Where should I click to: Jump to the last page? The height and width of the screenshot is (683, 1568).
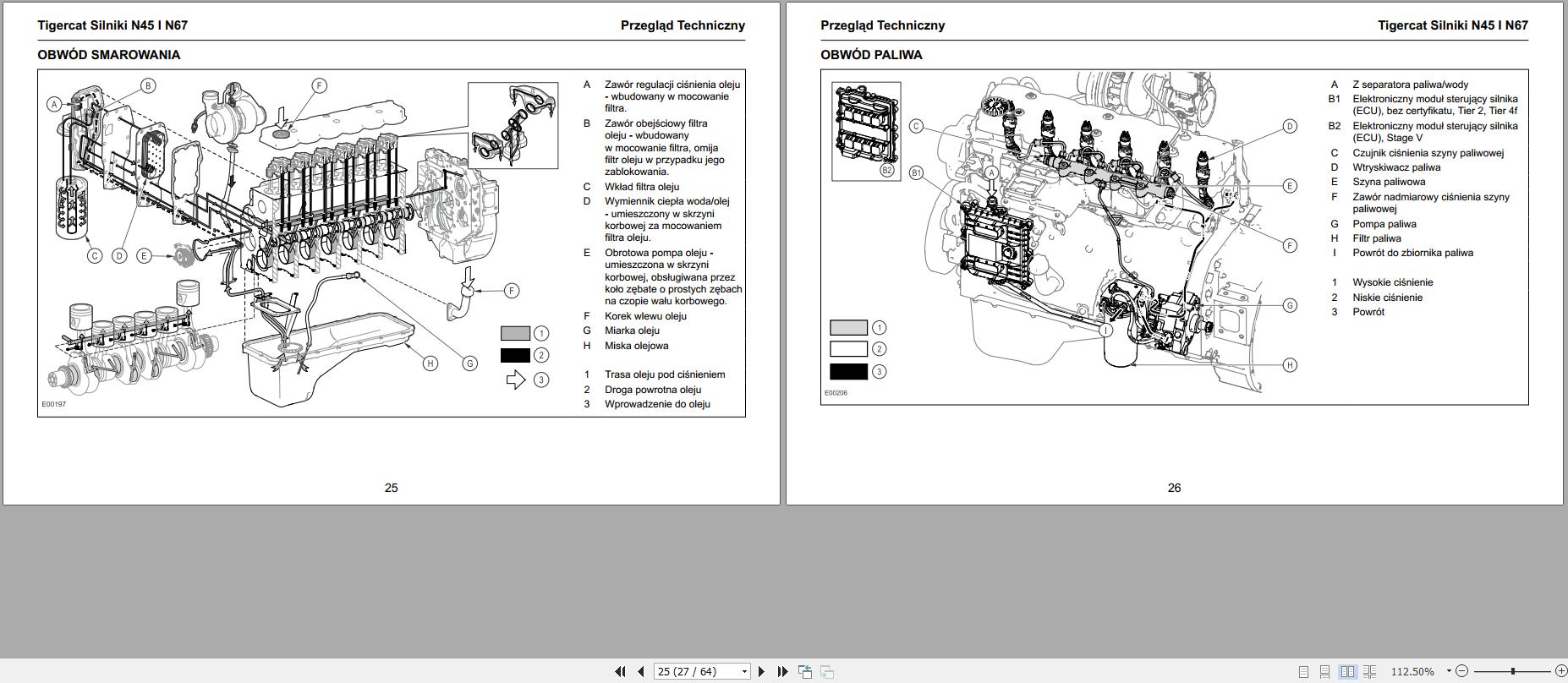point(782,671)
